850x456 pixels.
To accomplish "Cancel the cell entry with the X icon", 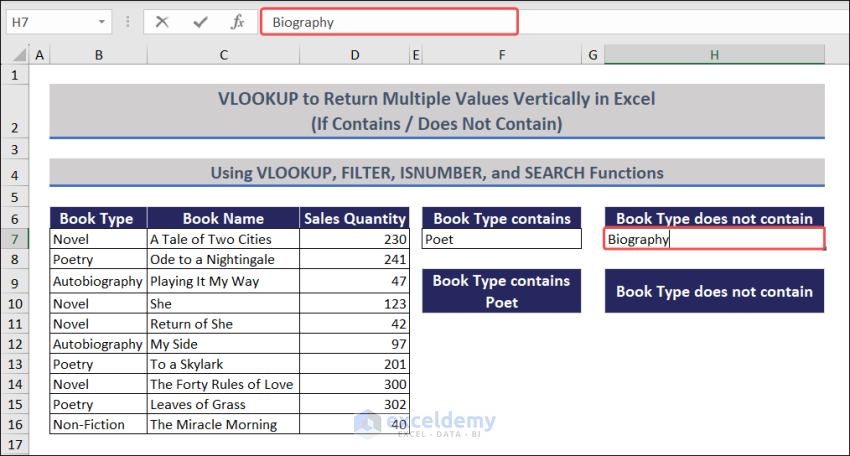I will [162, 22].
